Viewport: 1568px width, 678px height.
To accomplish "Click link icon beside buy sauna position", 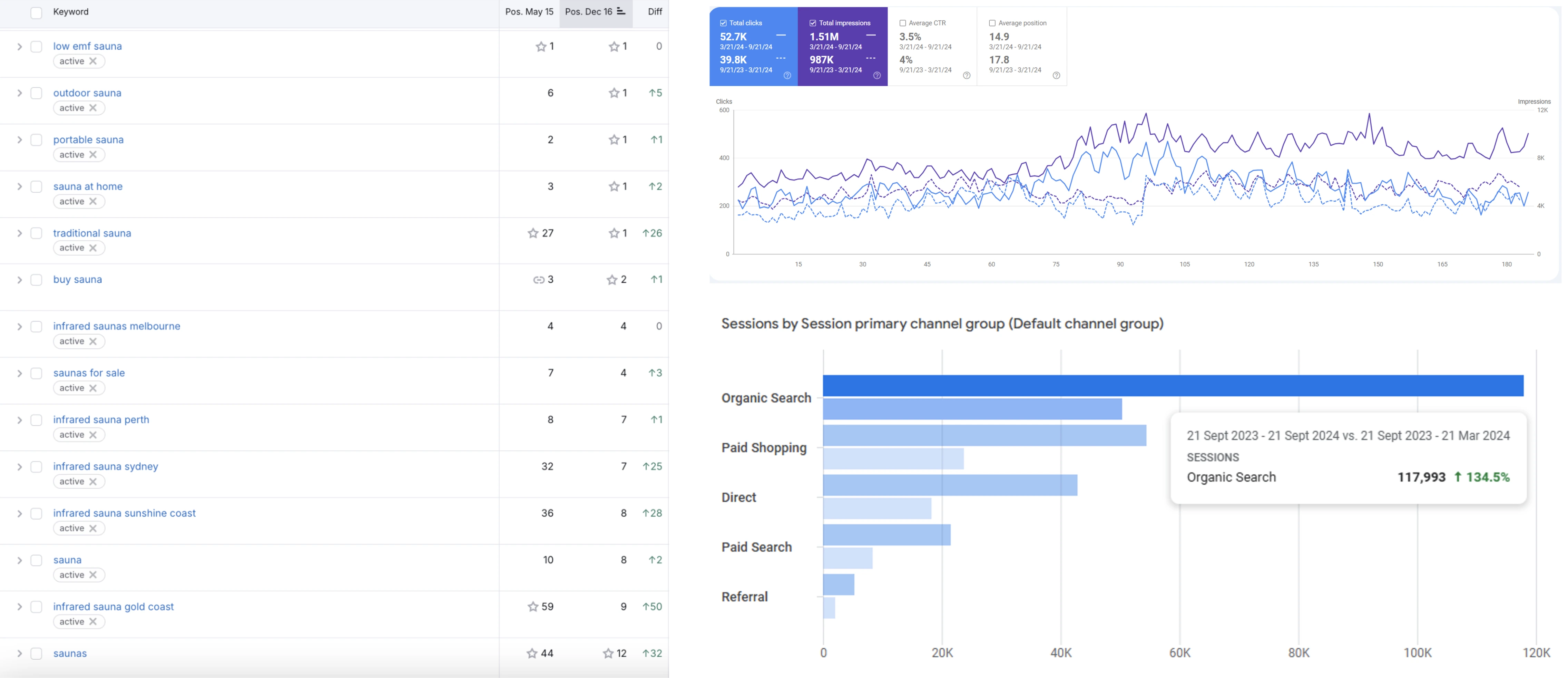I will click(x=539, y=280).
